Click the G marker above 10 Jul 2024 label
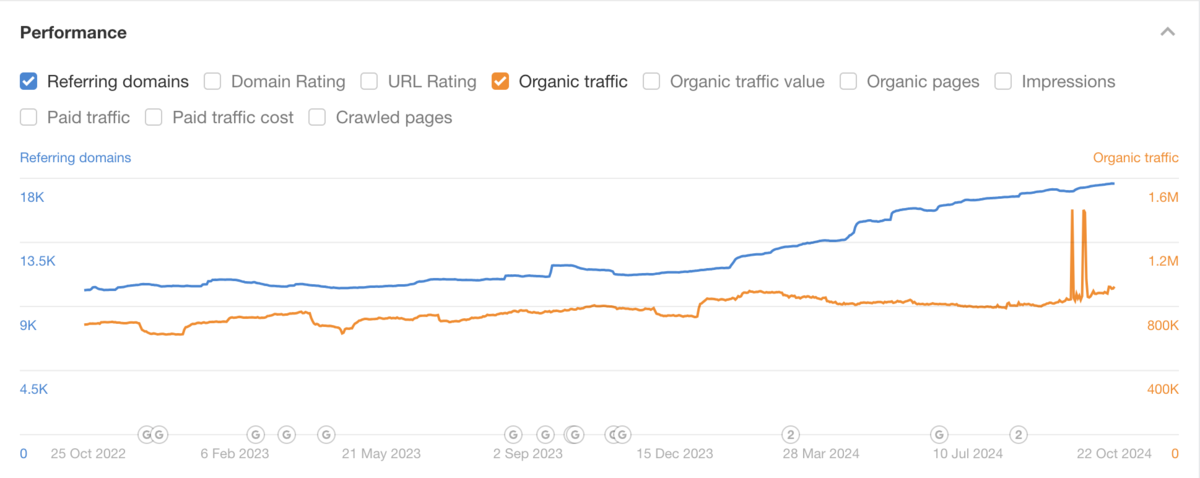The image size is (1200, 478). tap(939, 434)
